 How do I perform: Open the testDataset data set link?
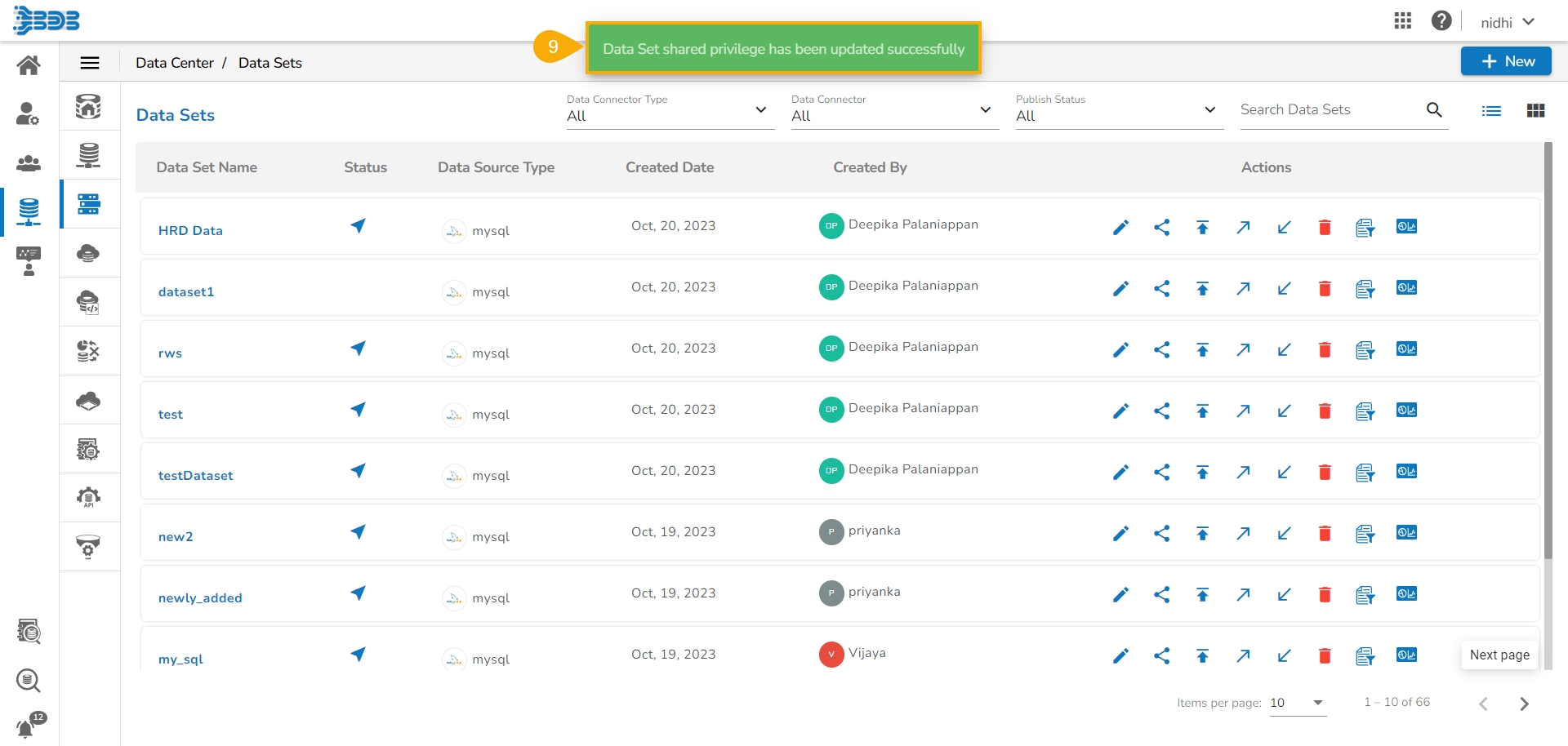pos(195,476)
